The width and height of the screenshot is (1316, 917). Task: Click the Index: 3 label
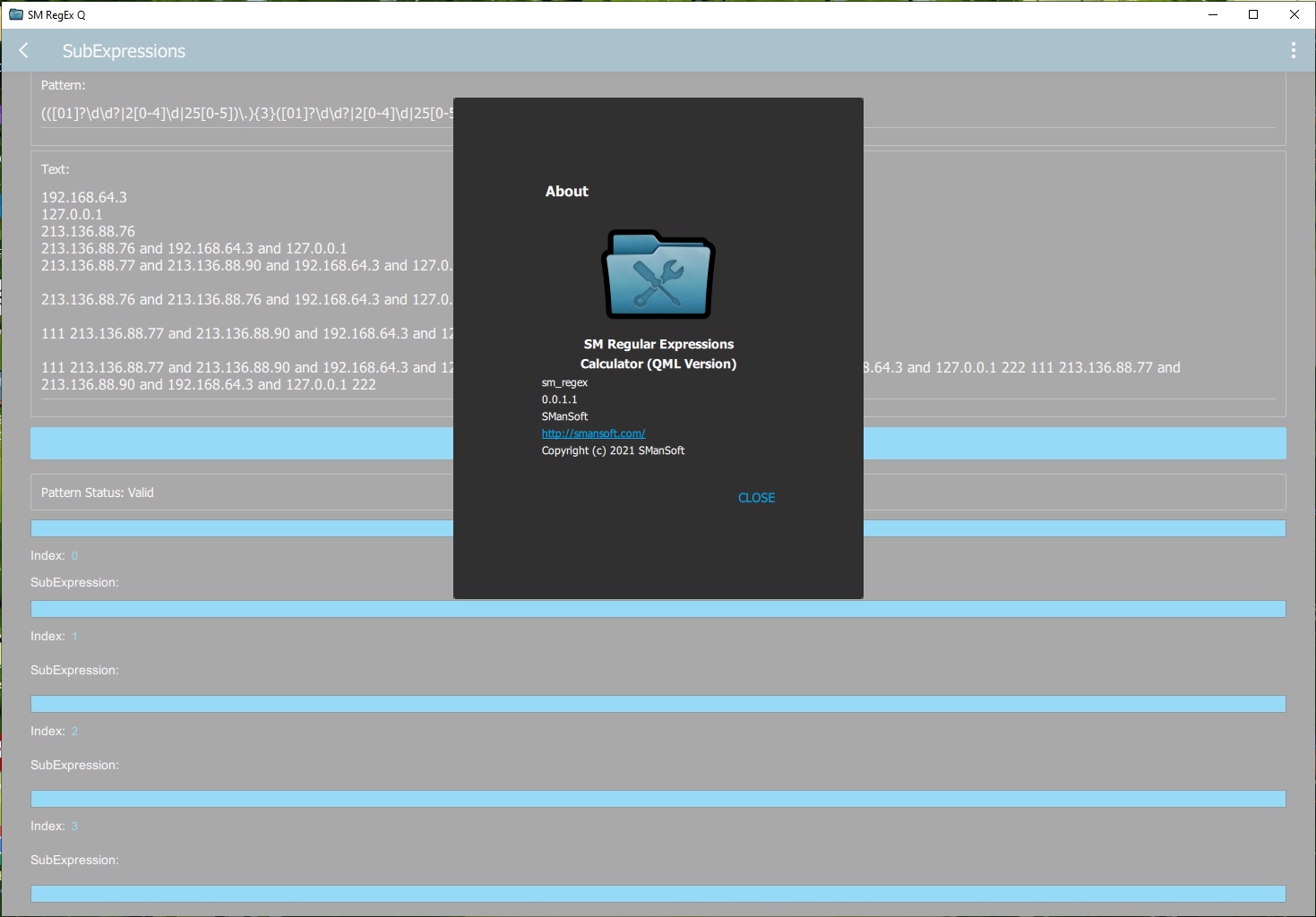(x=54, y=826)
